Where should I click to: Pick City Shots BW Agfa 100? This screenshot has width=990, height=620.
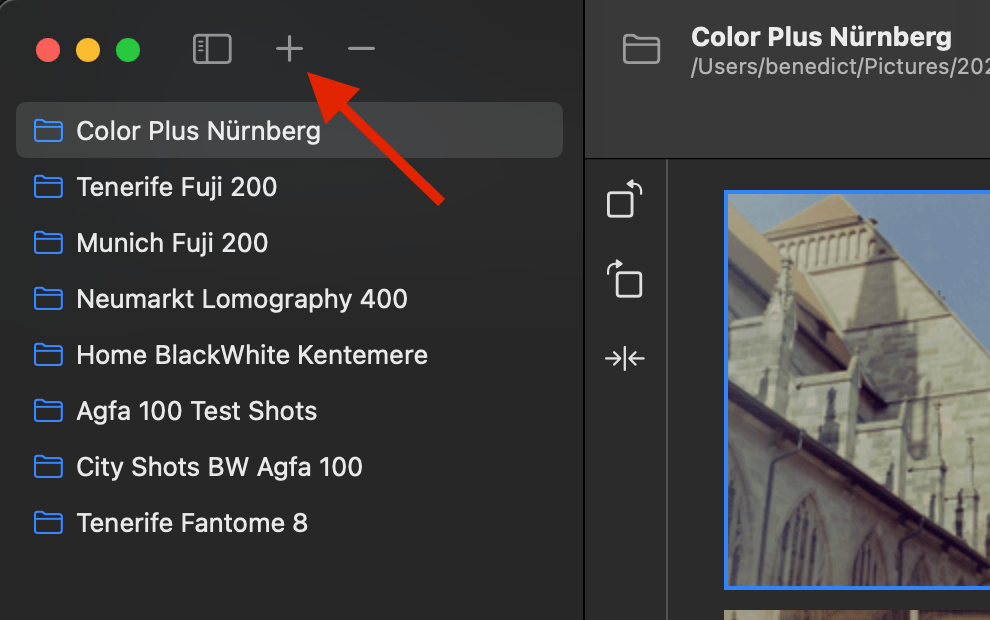pos(219,467)
